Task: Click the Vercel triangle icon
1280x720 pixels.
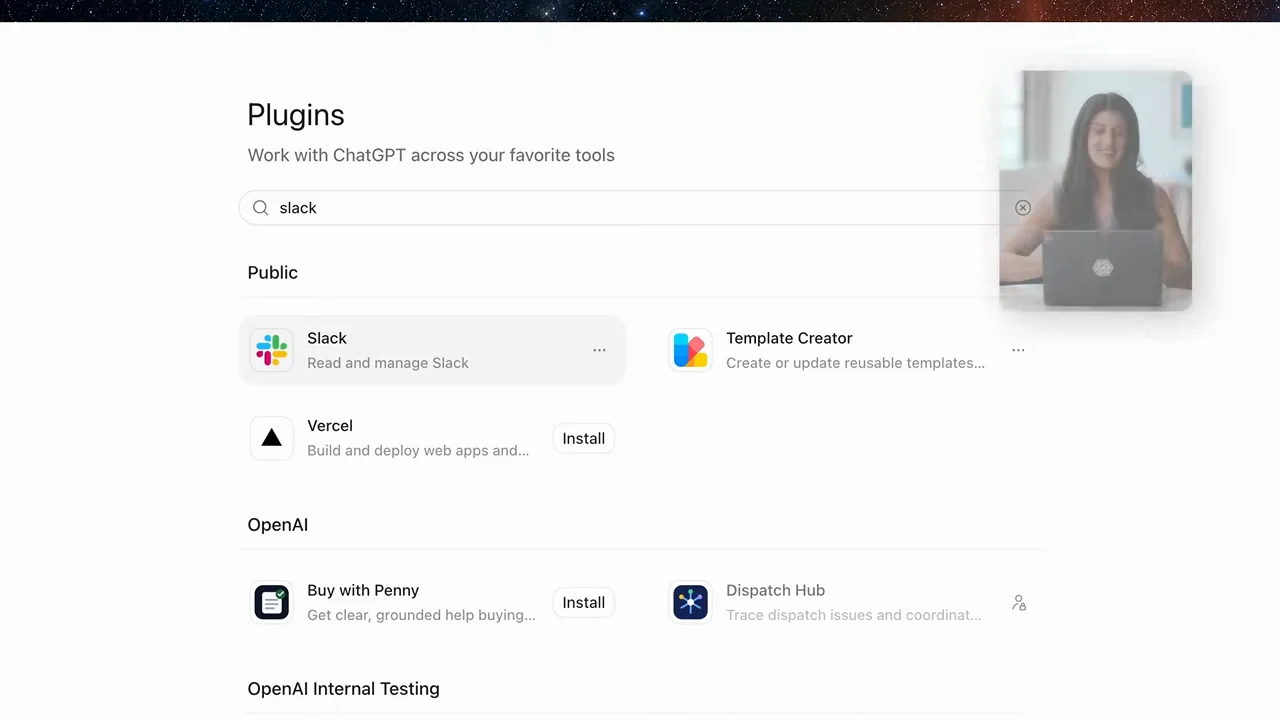Action: (x=272, y=438)
